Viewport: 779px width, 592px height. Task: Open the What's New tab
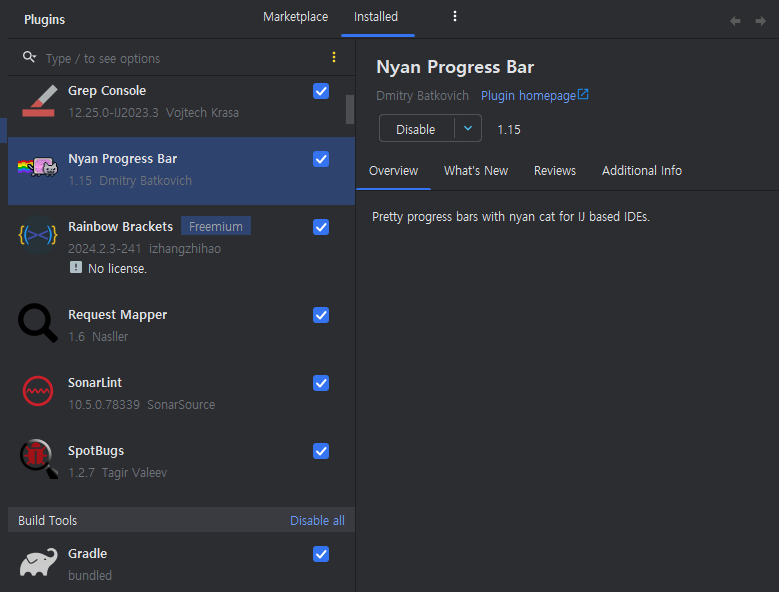tap(476, 171)
